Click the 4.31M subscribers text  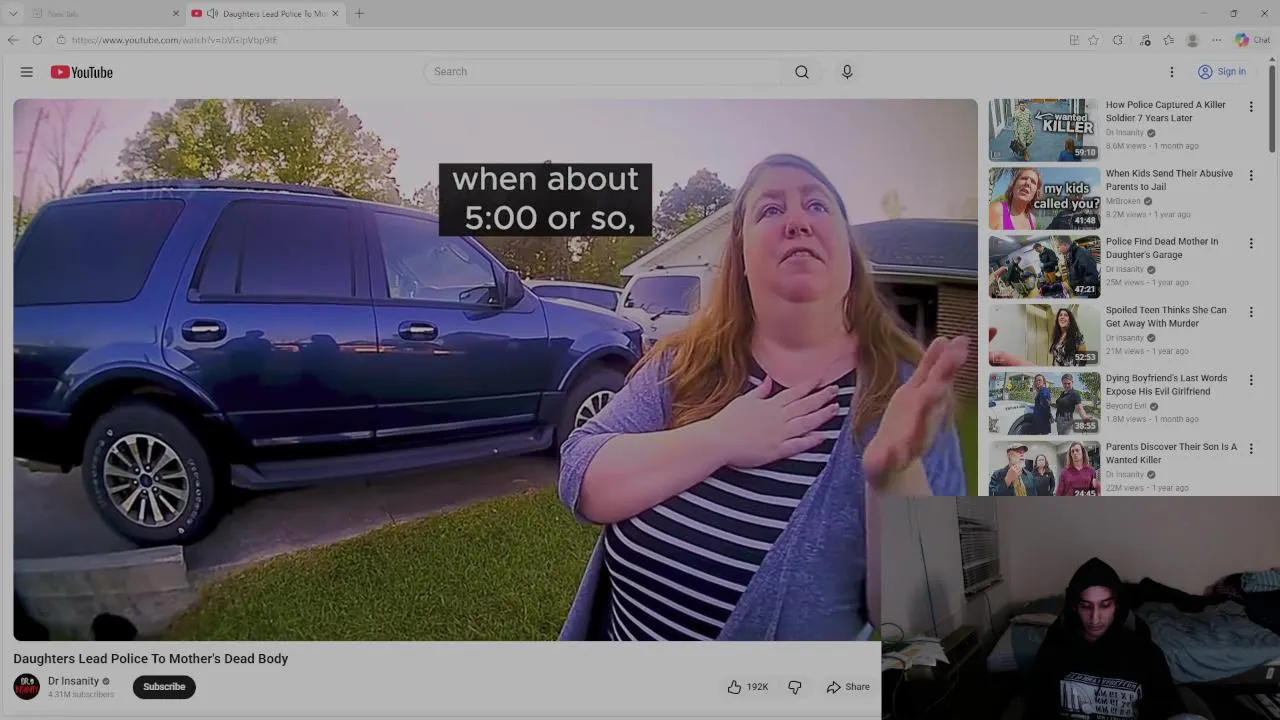[x=81, y=694]
